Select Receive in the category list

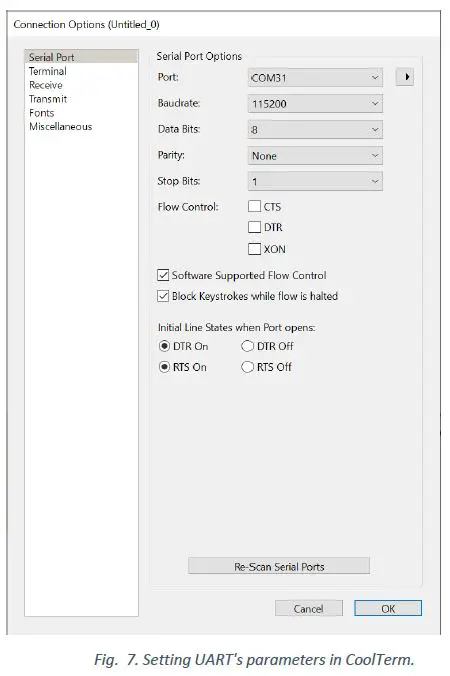tap(46, 85)
